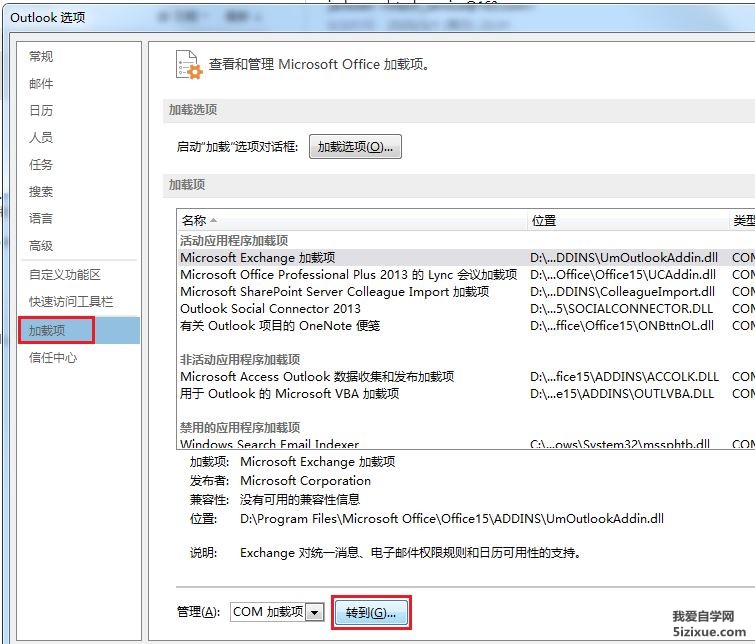Click the 转到(G)... button
The height and width of the screenshot is (644, 755).
click(371, 613)
